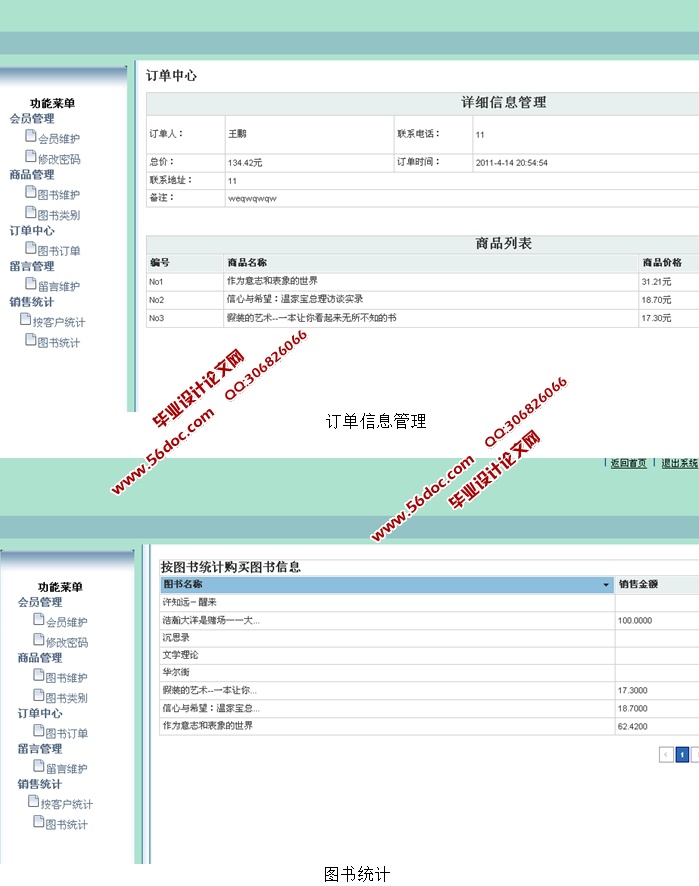Open 图书统计 text link in the upper menu
Viewport: 699px width, 886px height.
point(59,343)
